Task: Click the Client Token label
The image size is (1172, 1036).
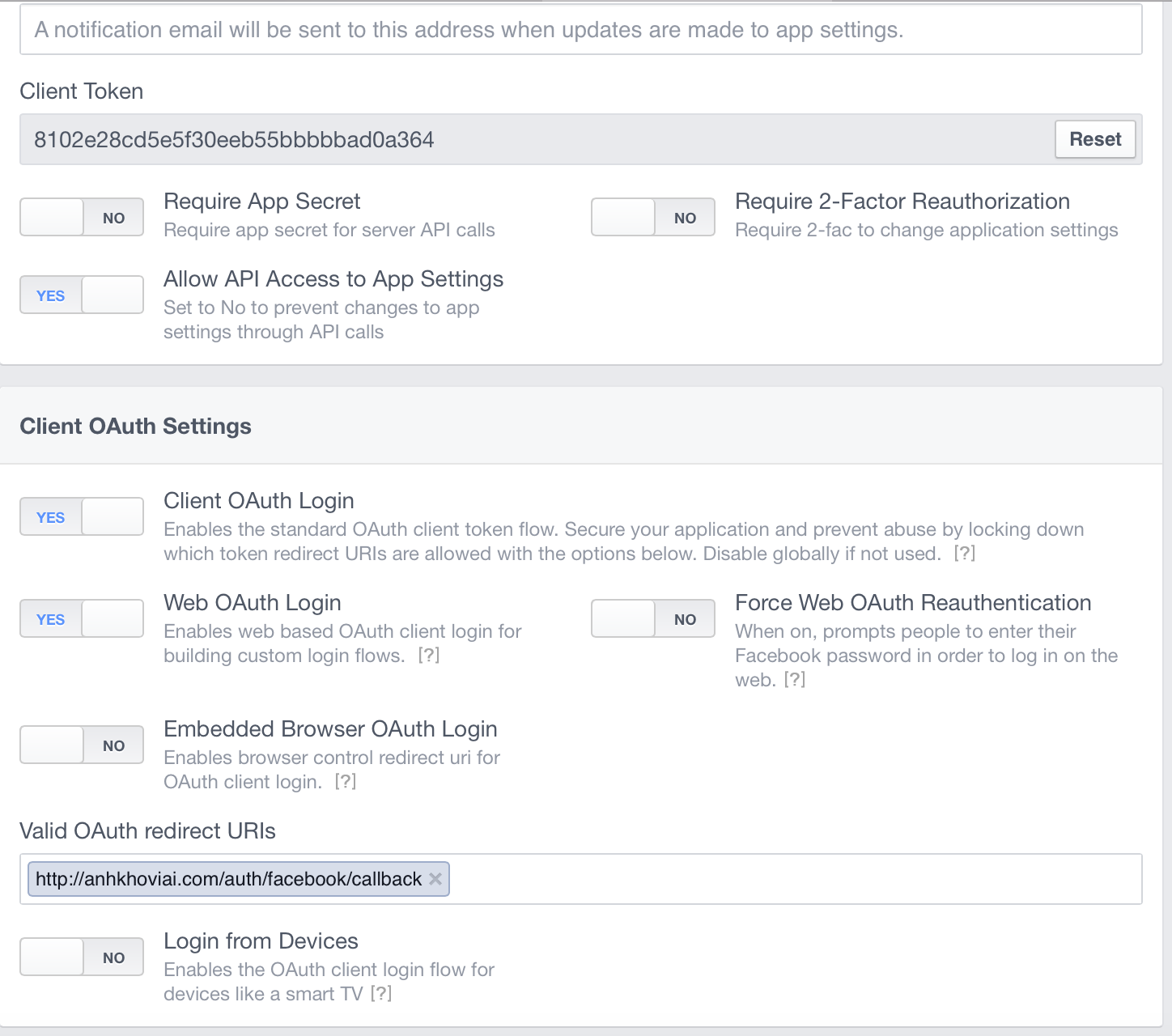Action: coord(81,91)
